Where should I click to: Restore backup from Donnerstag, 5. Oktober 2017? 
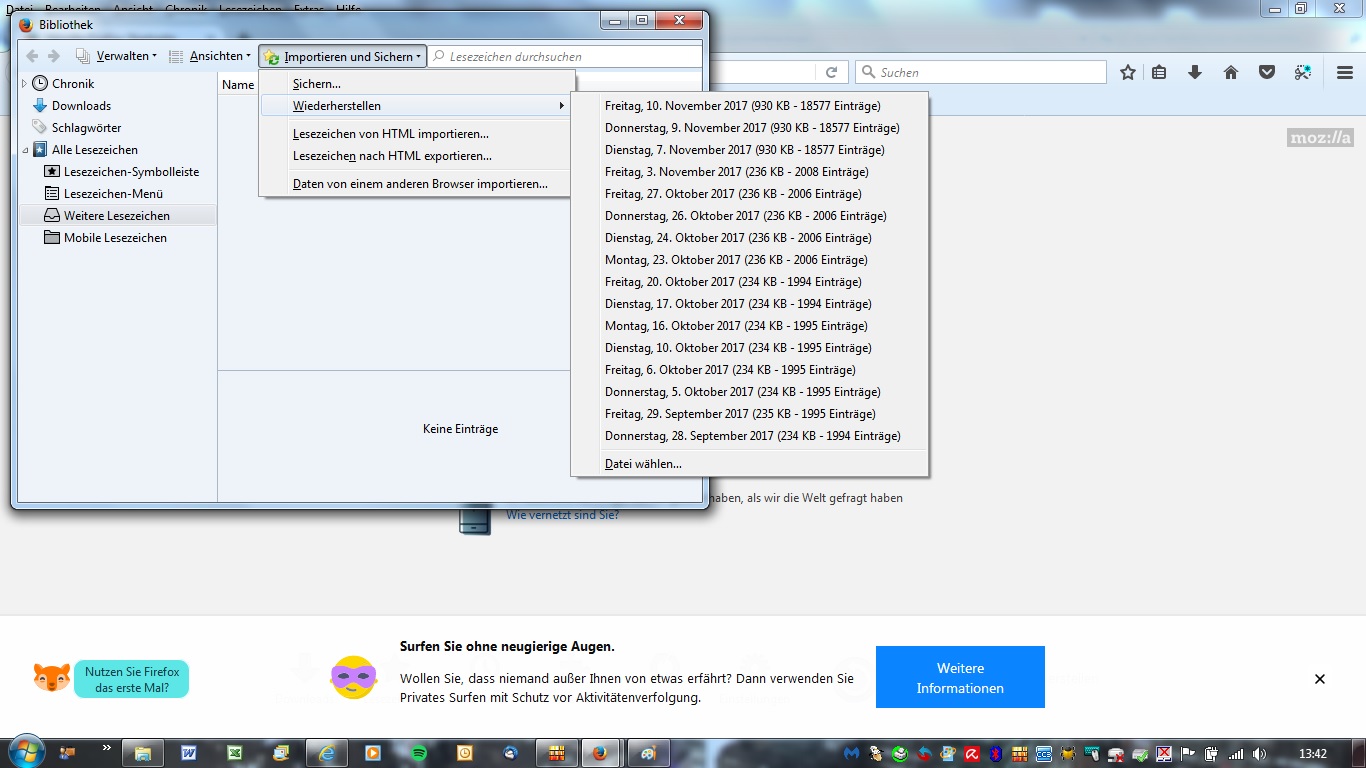(x=750, y=392)
